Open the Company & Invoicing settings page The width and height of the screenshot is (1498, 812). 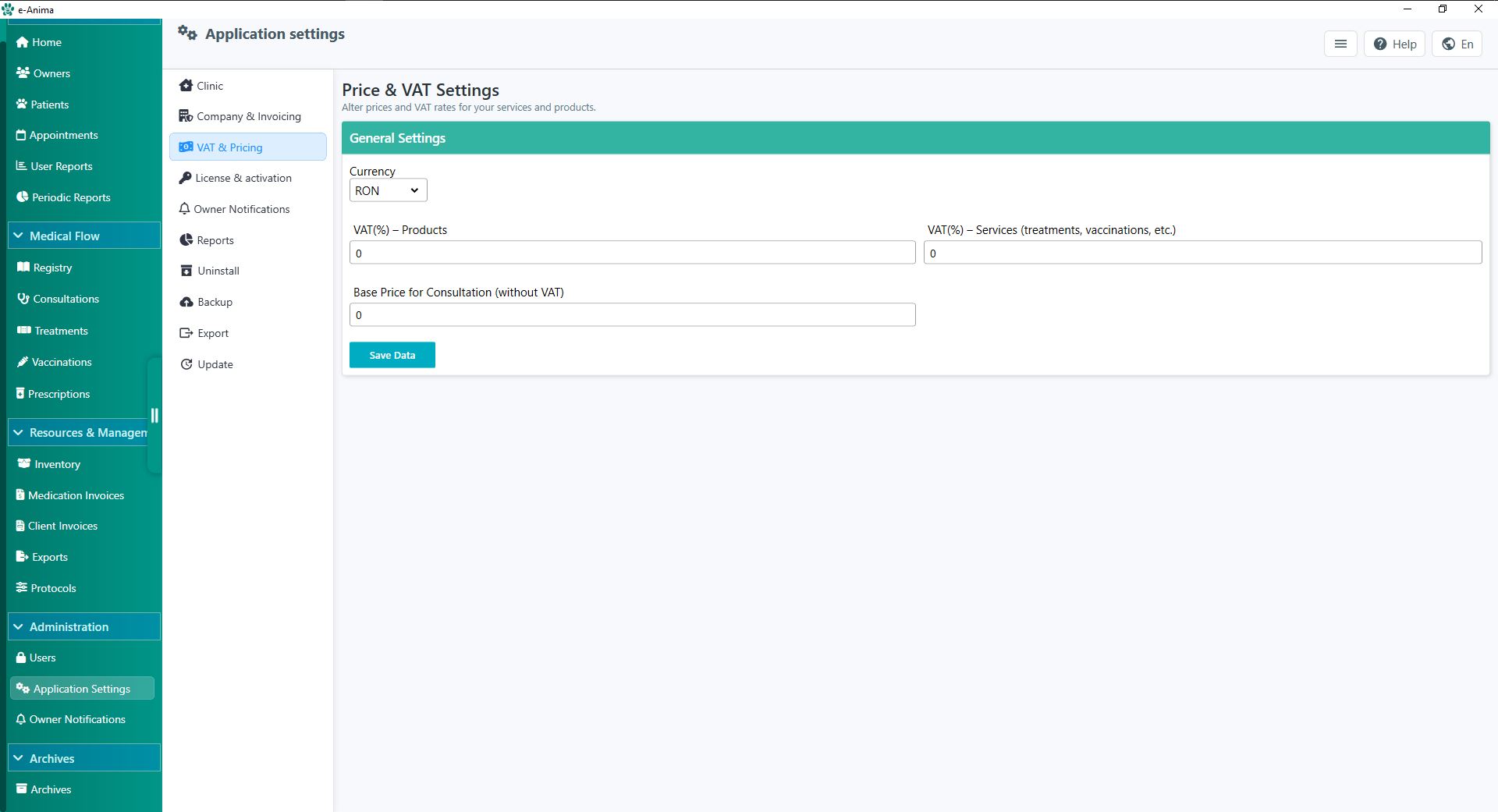pos(248,115)
